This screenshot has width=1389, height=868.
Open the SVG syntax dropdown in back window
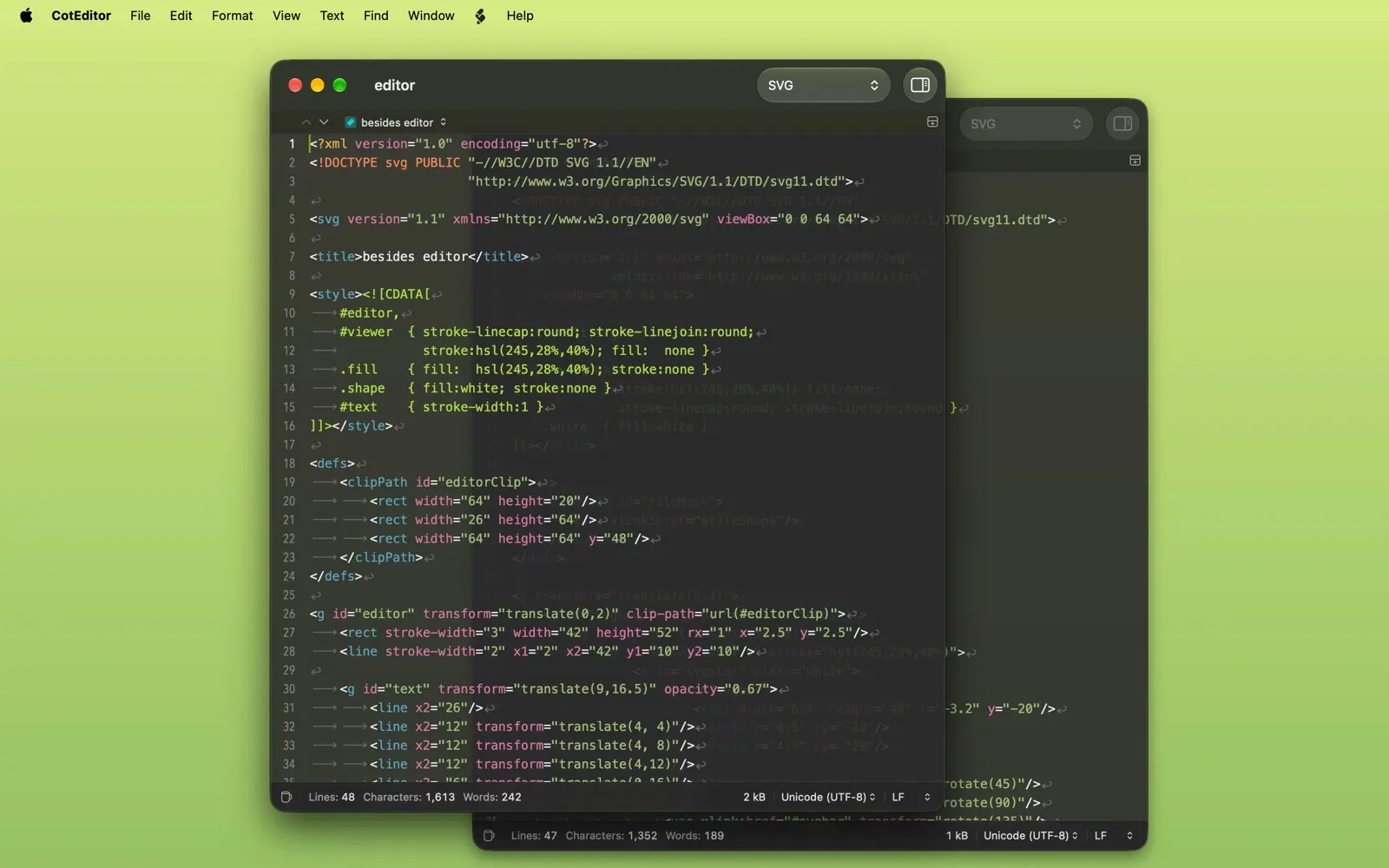tap(1026, 123)
